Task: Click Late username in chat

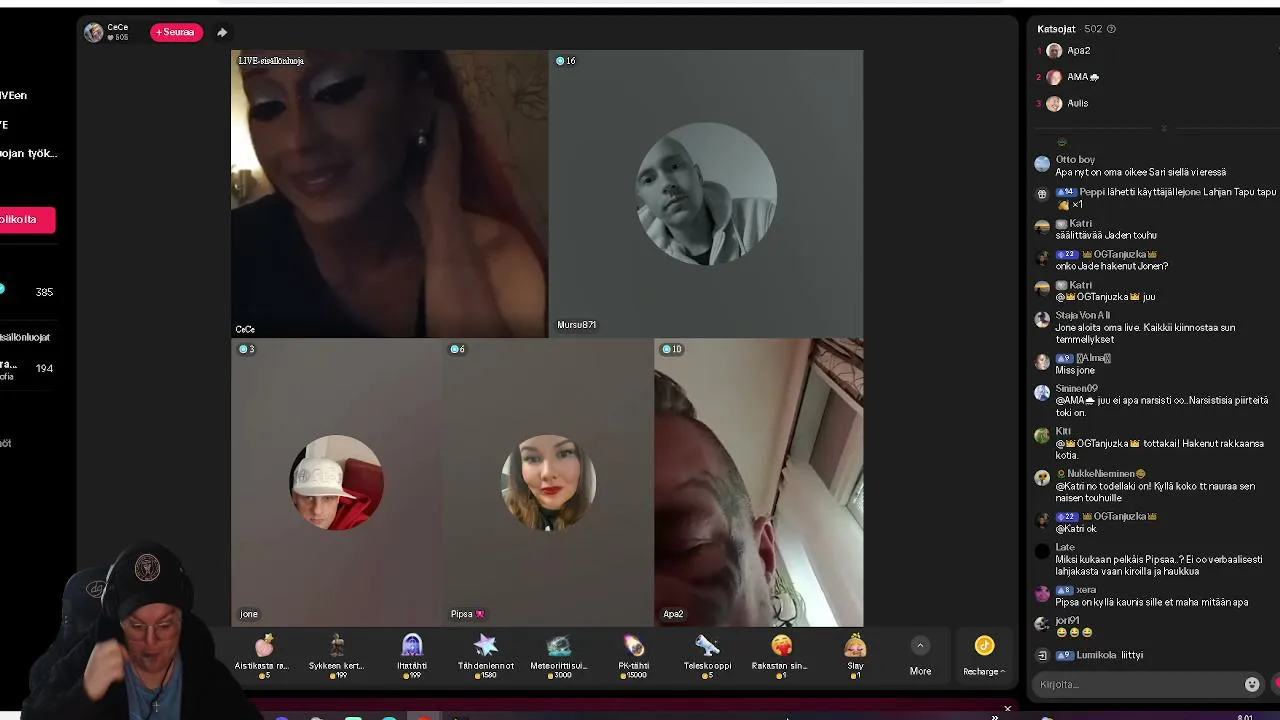Action: 1065,548
